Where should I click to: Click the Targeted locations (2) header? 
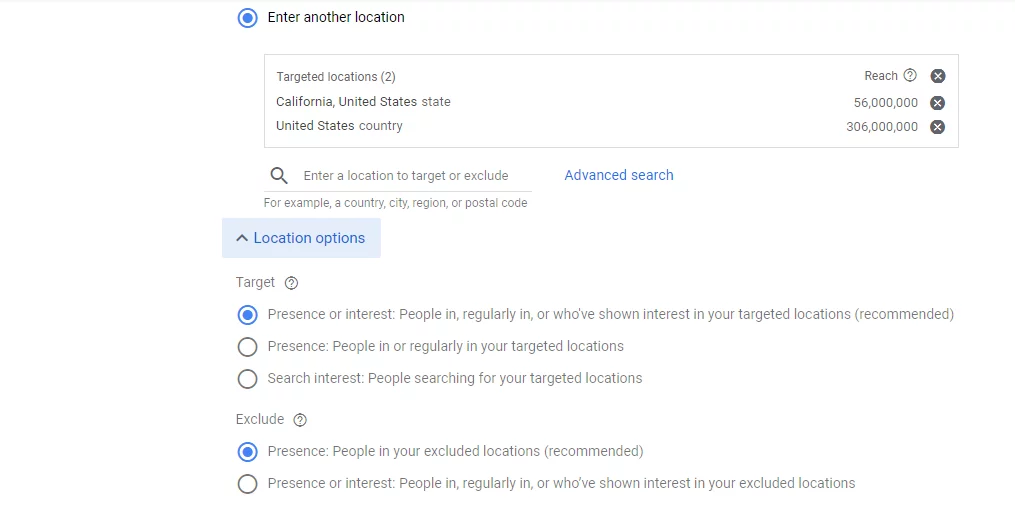[x=336, y=76]
